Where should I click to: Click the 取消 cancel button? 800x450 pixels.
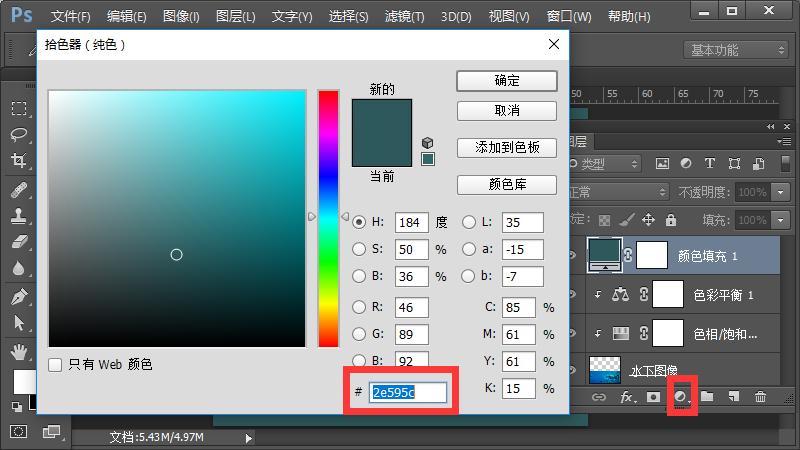point(507,111)
